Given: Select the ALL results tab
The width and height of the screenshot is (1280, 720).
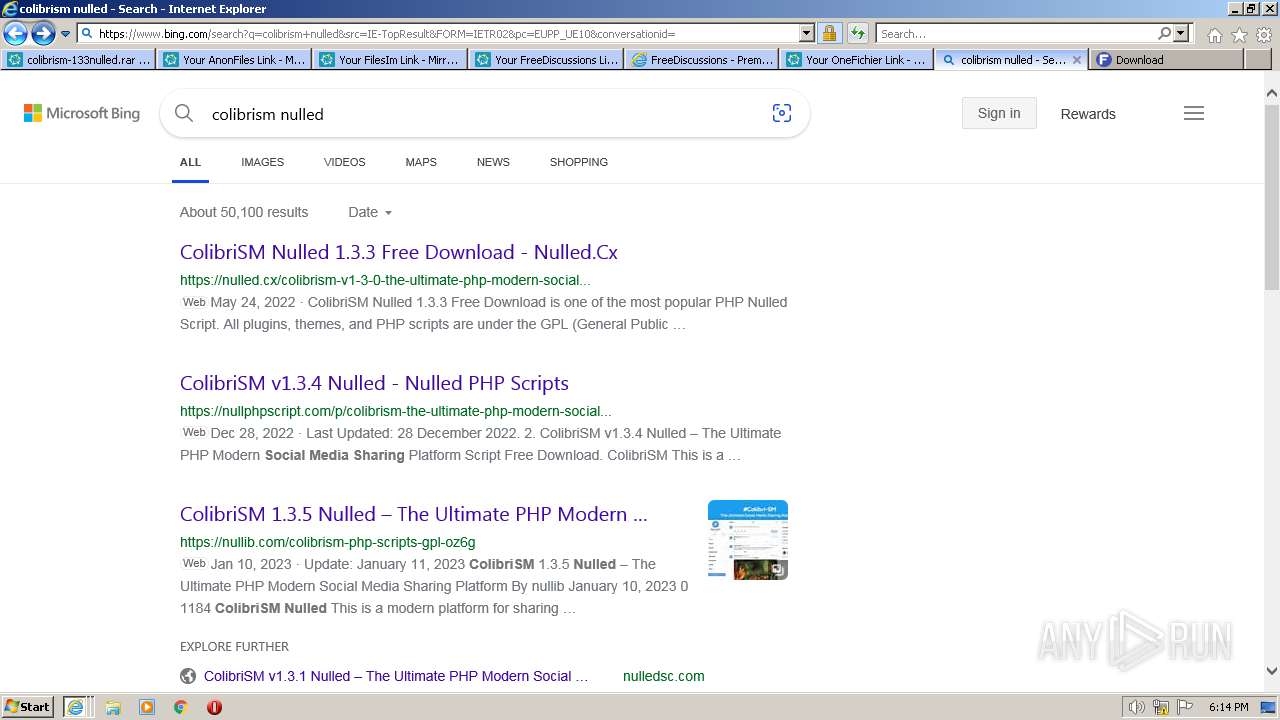Looking at the screenshot, I should click(190, 162).
